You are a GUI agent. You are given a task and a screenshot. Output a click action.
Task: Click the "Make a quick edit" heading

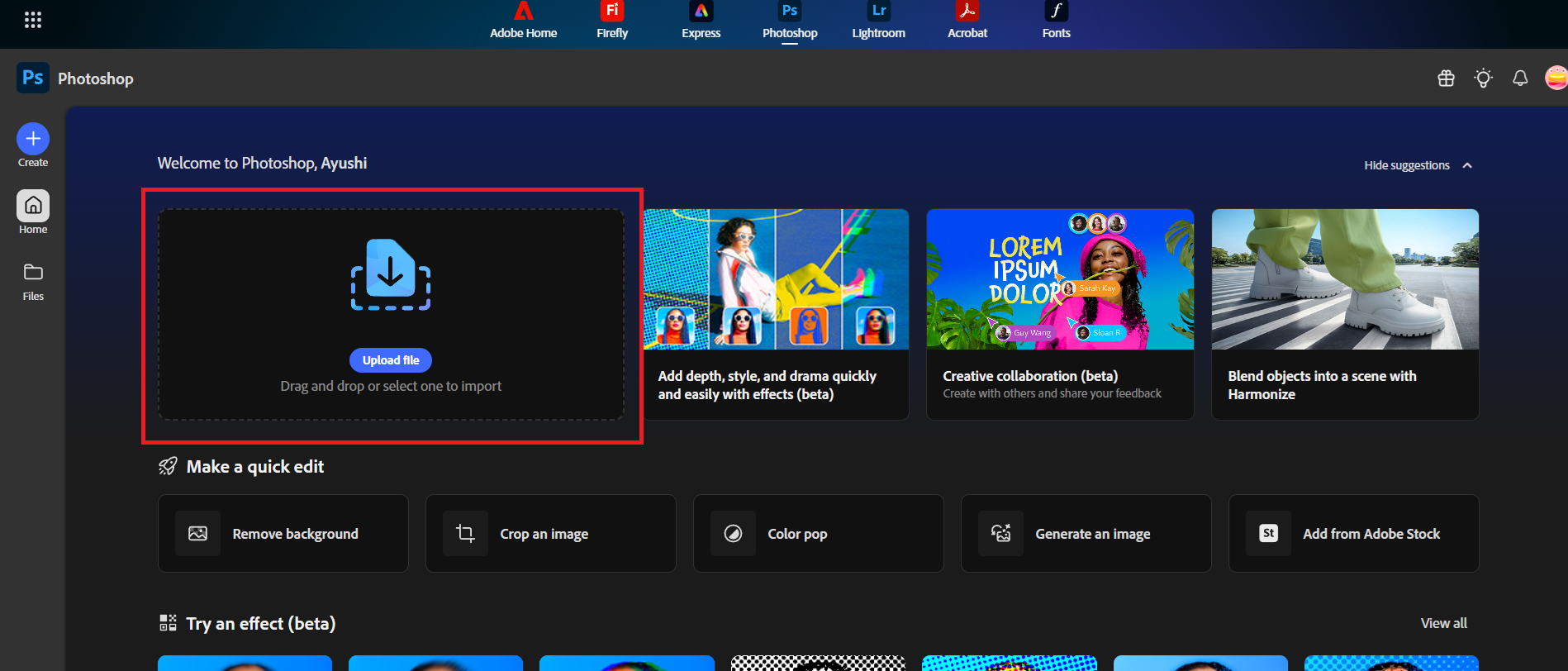click(255, 467)
